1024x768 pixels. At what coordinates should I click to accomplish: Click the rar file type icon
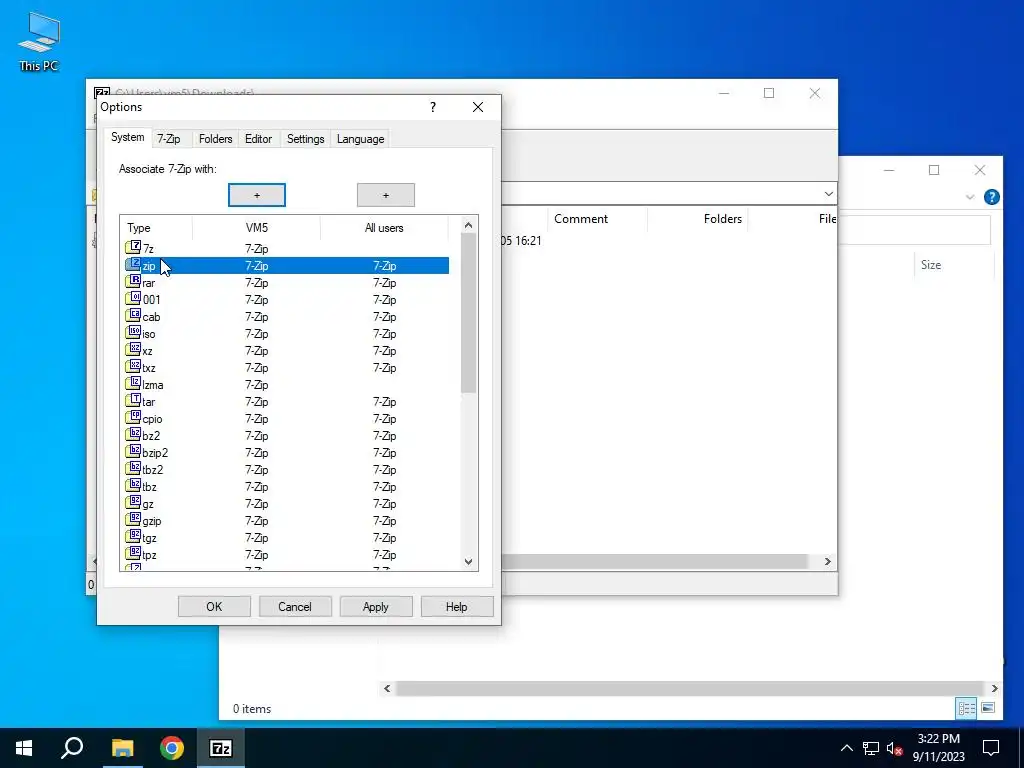133,281
